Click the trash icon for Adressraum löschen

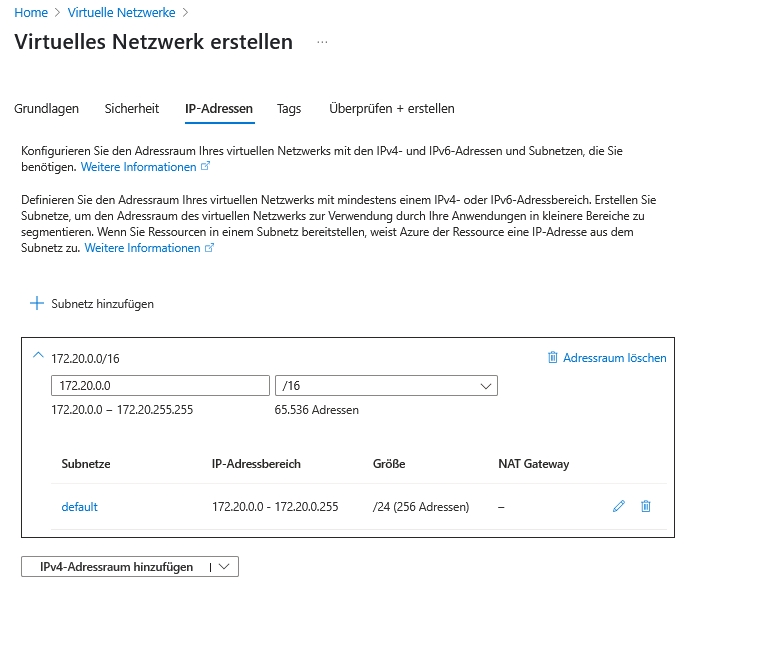[x=552, y=357]
